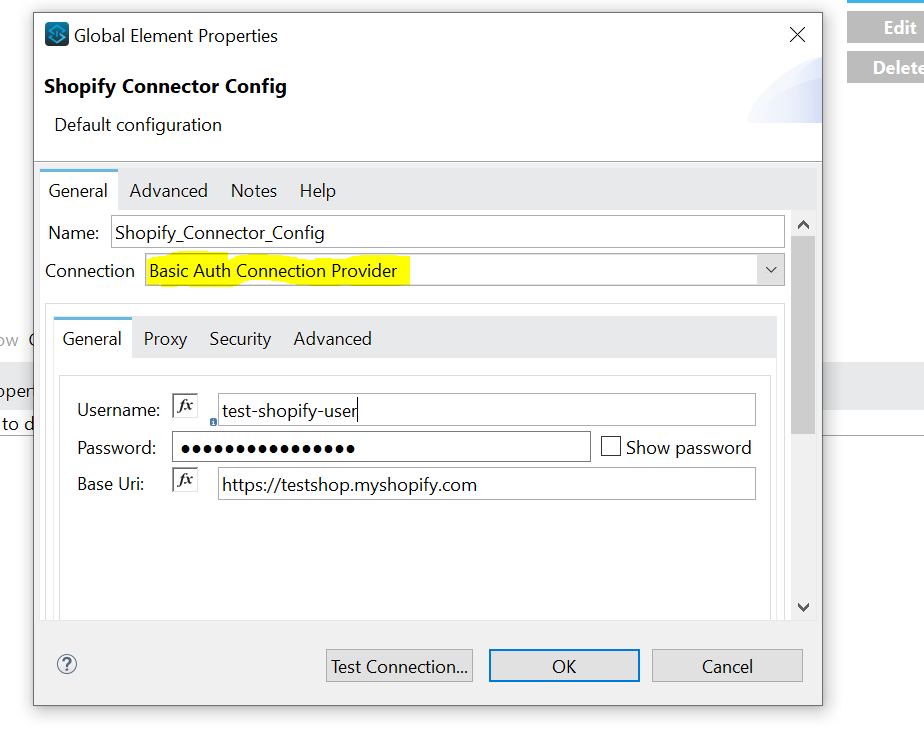Click the Test Connection button
924x731 pixels.
click(400, 666)
